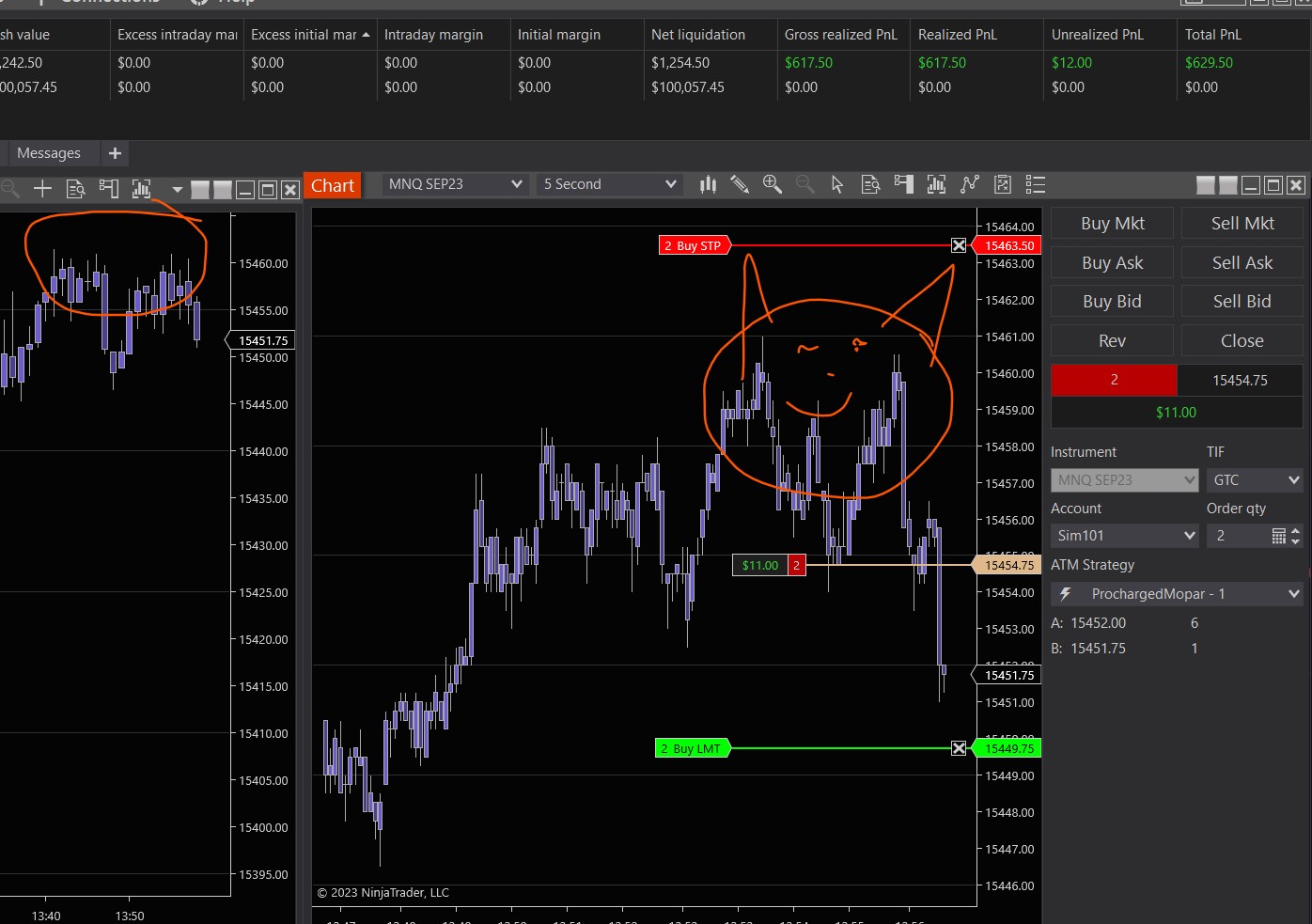Open indicators icon in left chart toolbar

point(141,189)
